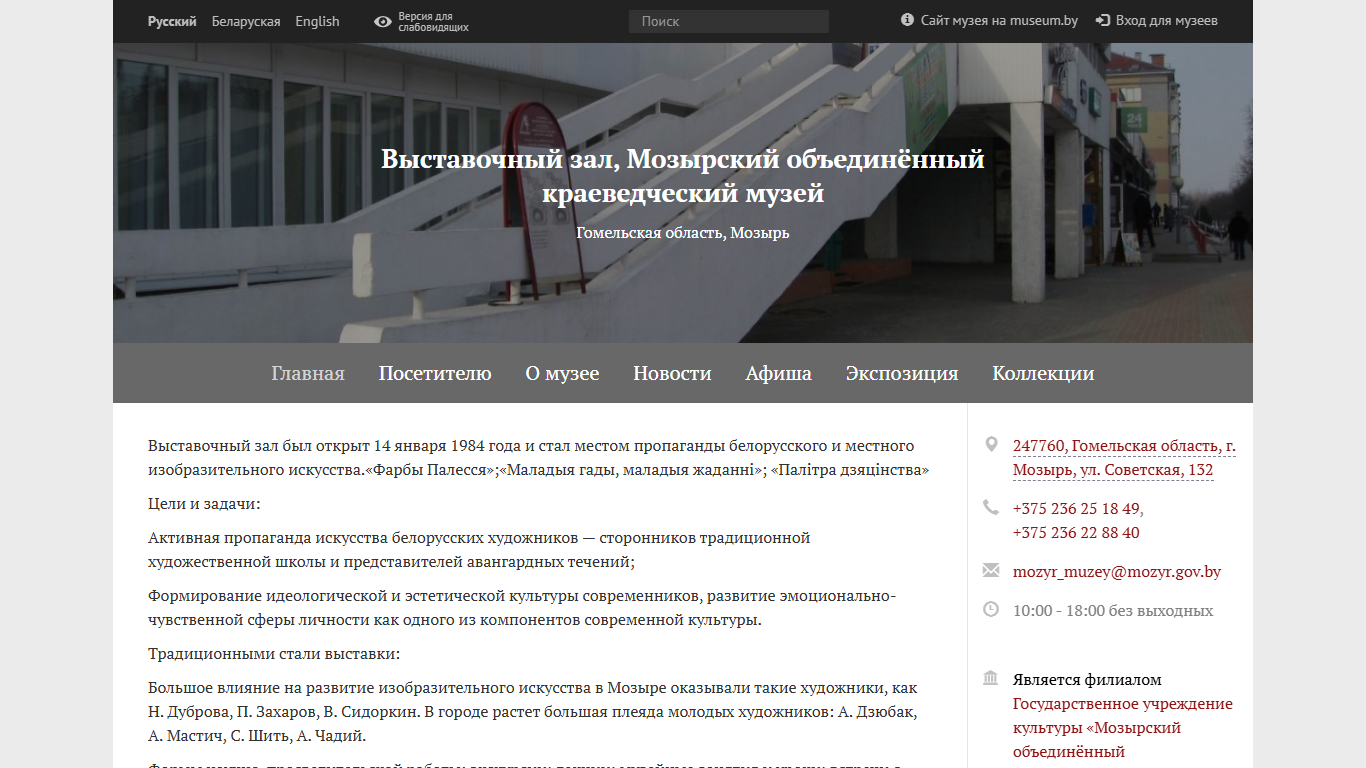Click the label 'Является филиалом'
This screenshot has height=768, width=1366.
pyautogui.click(x=1087, y=680)
